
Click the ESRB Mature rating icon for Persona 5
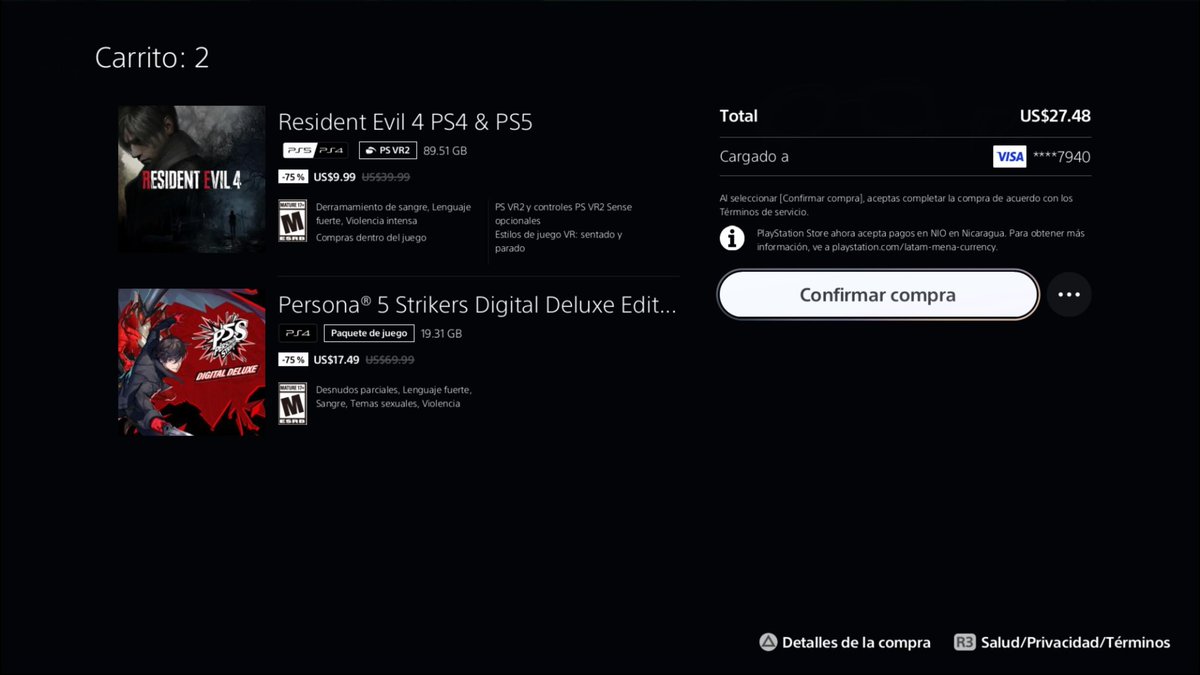pyautogui.click(x=292, y=403)
